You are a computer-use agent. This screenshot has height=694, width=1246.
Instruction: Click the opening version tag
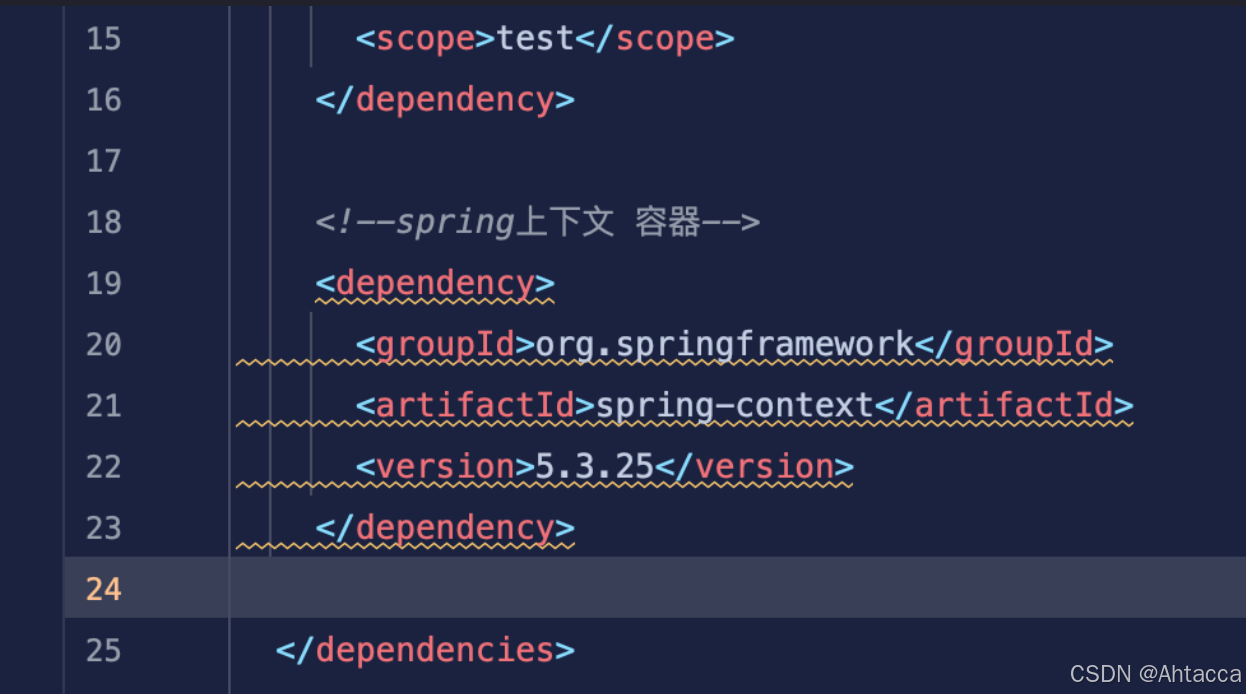[x=446, y=467]
